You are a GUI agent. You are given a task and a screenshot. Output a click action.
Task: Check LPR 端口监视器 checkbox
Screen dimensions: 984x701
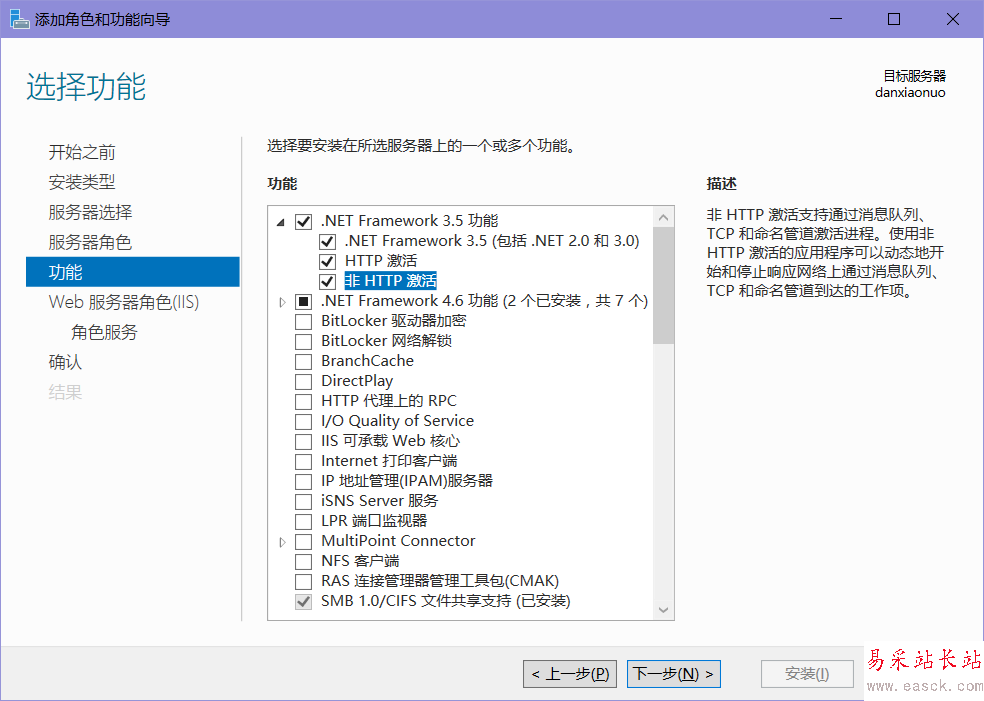[303, 522]
